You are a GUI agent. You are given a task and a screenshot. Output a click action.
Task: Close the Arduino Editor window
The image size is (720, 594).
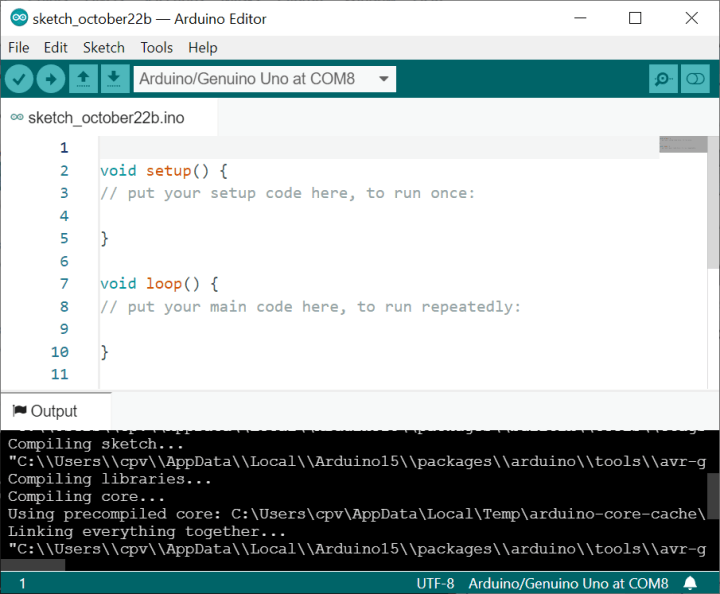[x=692, y=18]
